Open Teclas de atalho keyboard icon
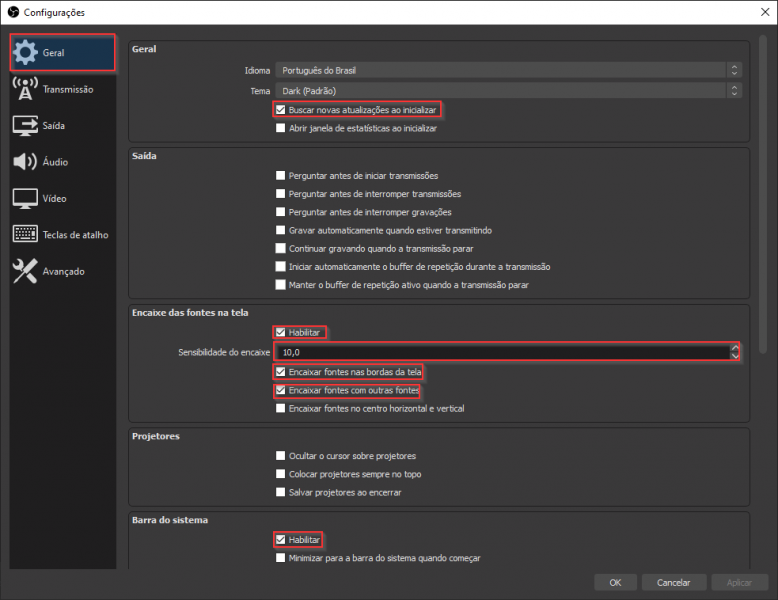Image resolution: width=778 pixels, height=600 pixels. pyautogui.click(x=26, y=235)
